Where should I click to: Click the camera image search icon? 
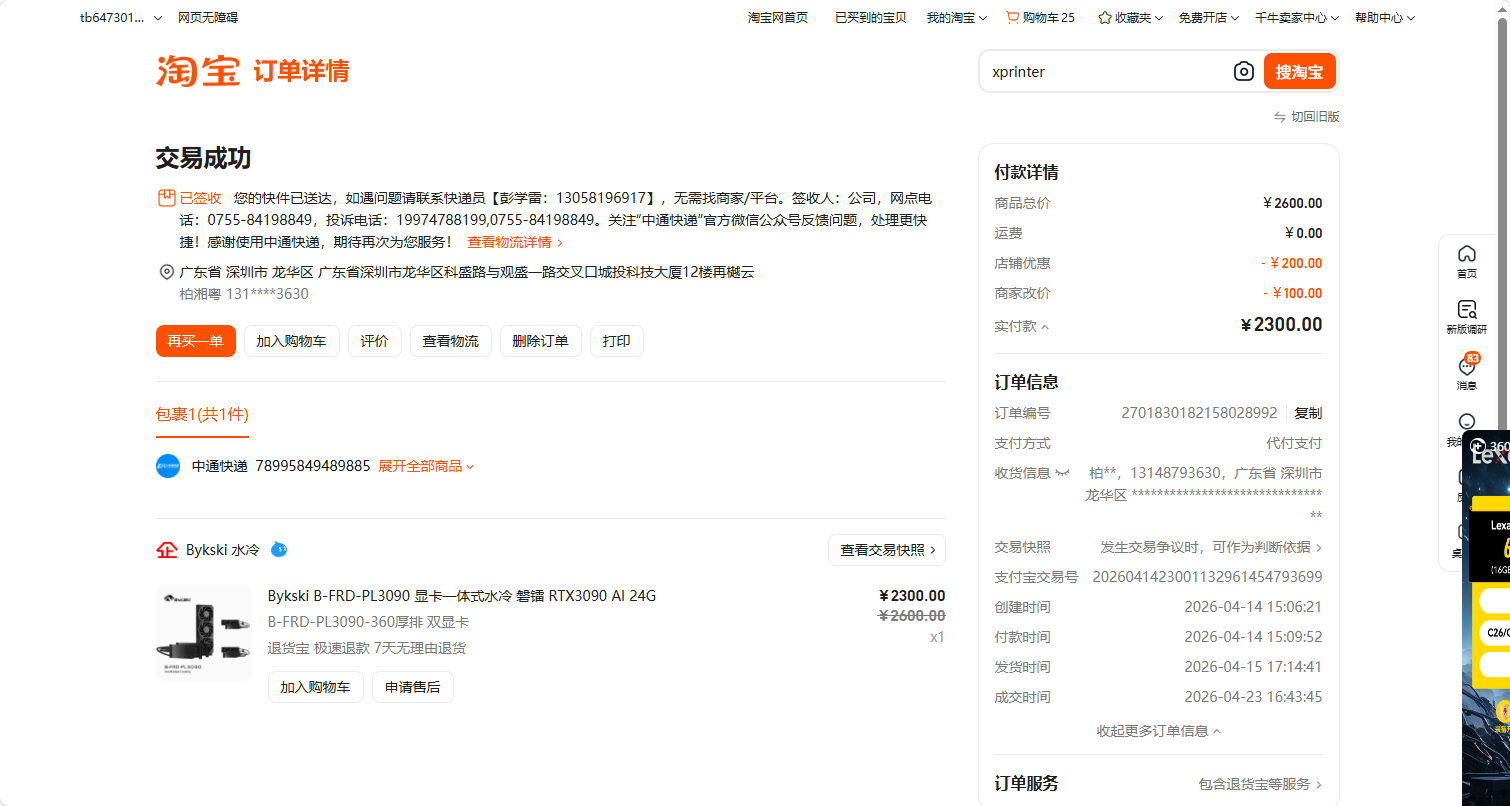point(1243,72)
